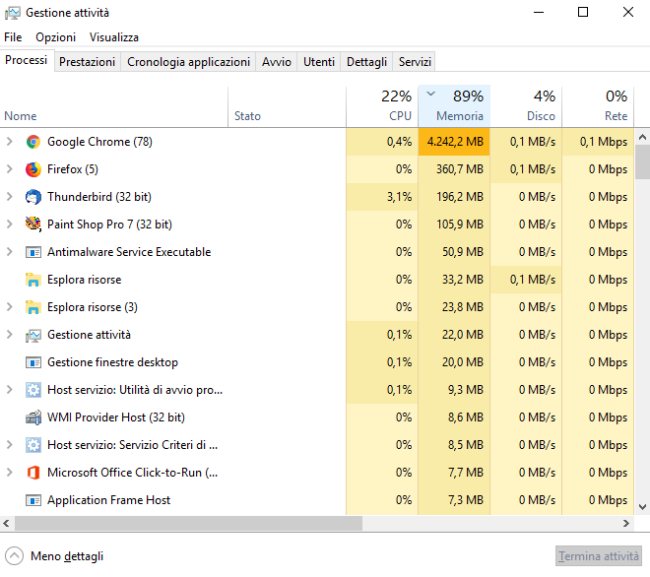Select the WMI Provider Host (32 bit) name
This screenshot has width=650, height=577.
point(116,417)
